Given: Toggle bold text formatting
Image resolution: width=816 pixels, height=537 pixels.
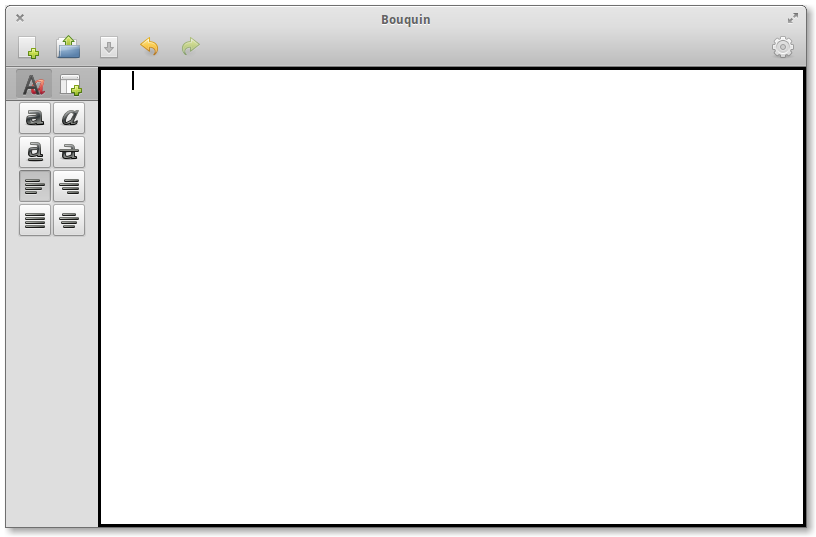Looking at the screenshot, I should (x=35, y=118).
